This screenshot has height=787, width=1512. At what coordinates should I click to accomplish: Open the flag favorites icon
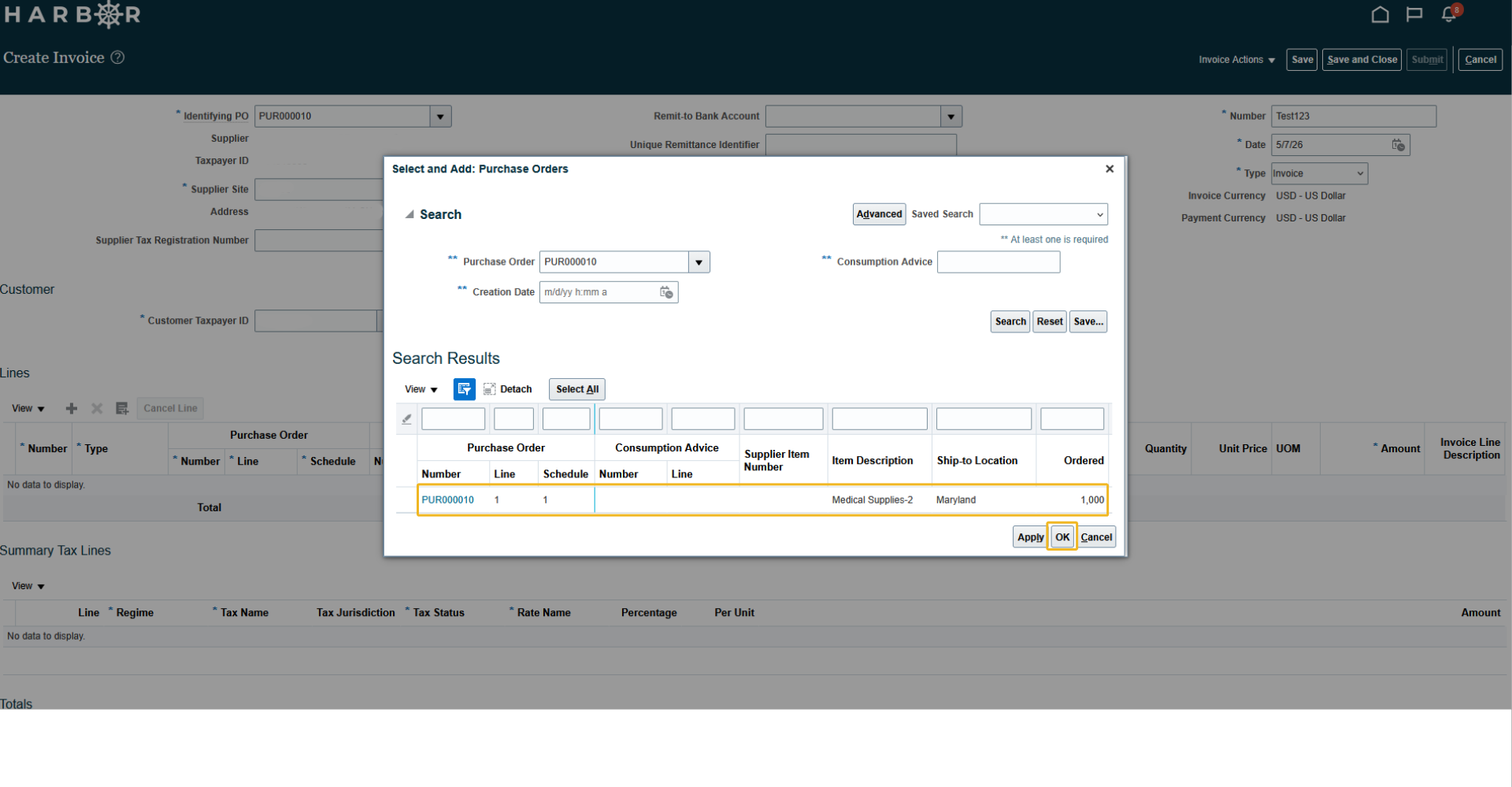1414,14
